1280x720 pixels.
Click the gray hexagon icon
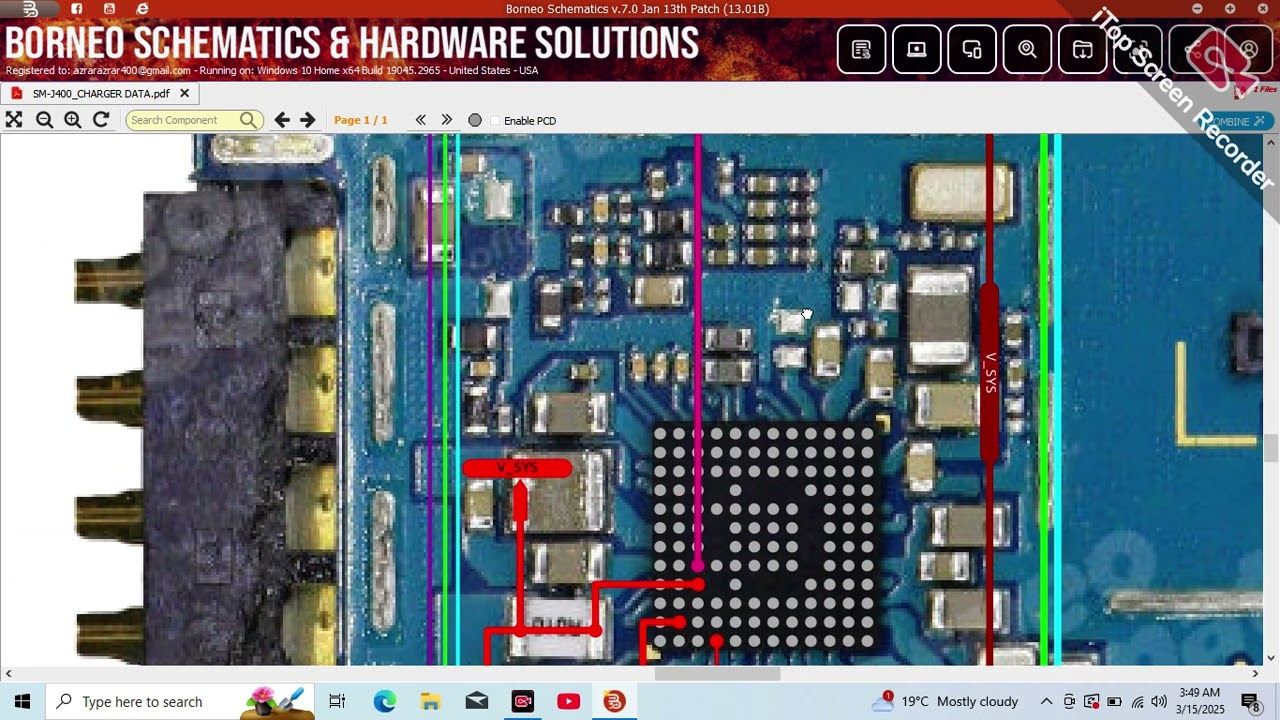coord(475,120)
